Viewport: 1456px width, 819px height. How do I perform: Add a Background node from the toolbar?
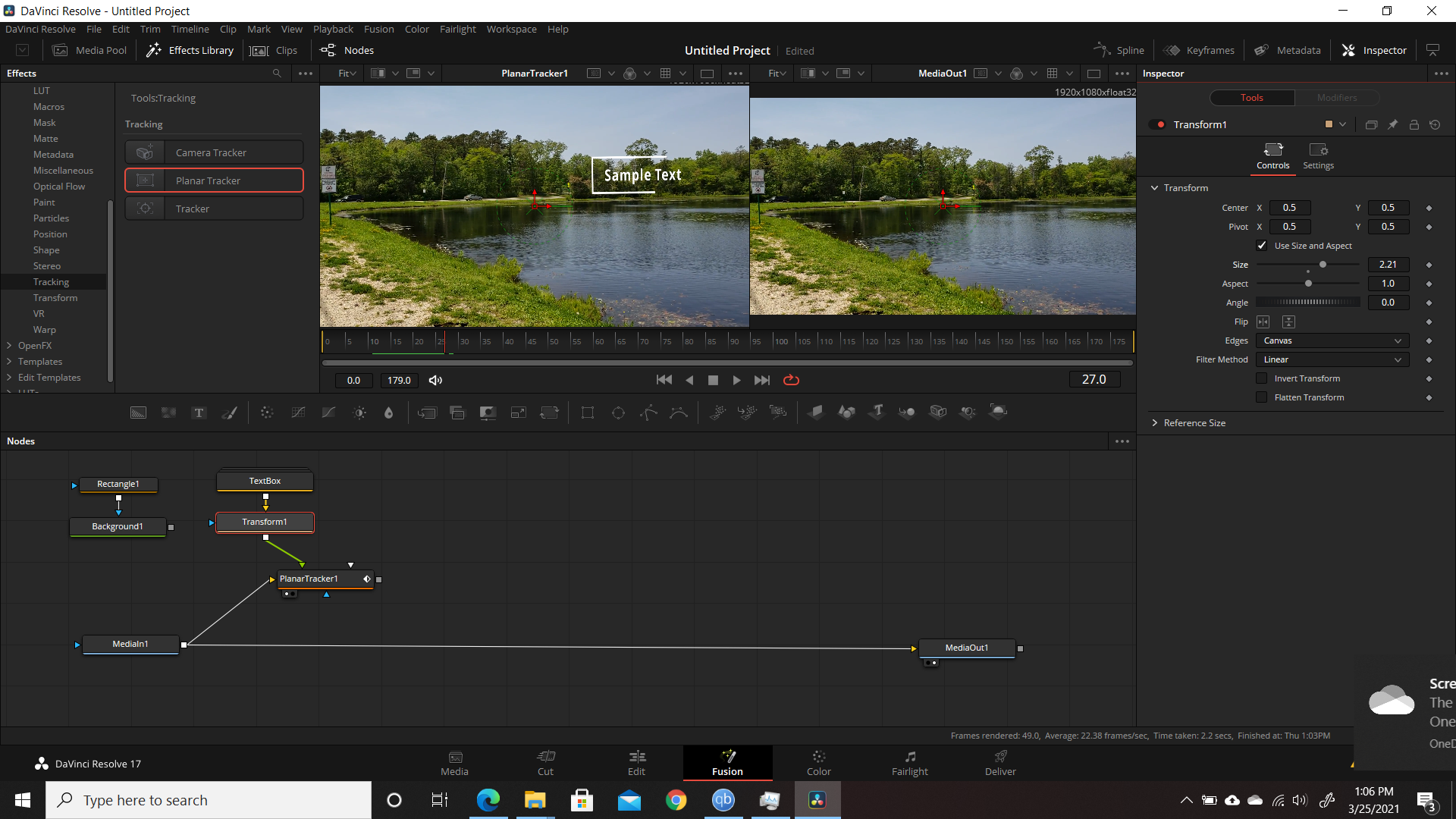pos(138,413)
